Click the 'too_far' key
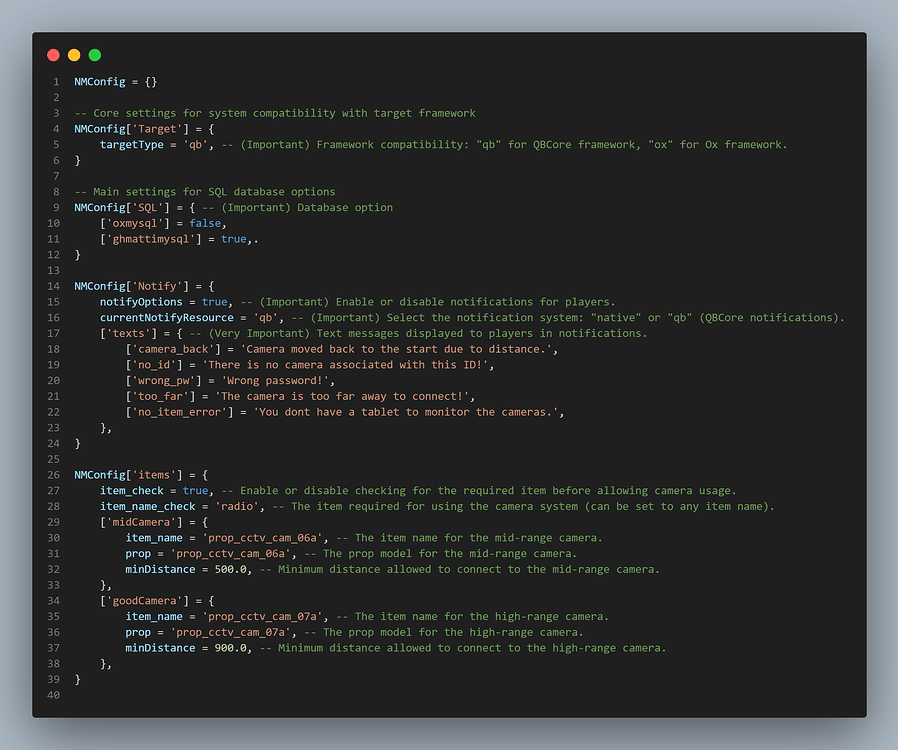 point(160,396)
